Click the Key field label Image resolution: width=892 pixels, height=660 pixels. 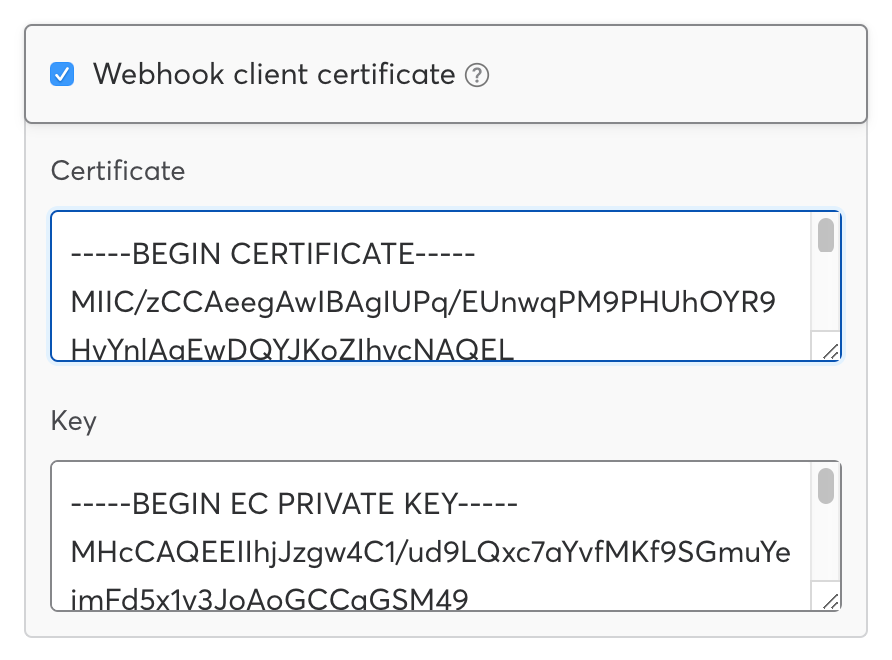(73, 422)
